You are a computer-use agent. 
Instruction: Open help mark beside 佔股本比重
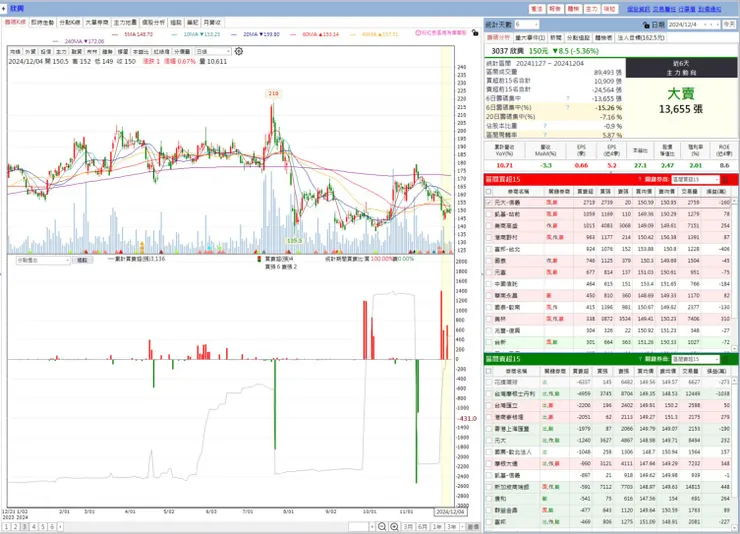point(545,126)
